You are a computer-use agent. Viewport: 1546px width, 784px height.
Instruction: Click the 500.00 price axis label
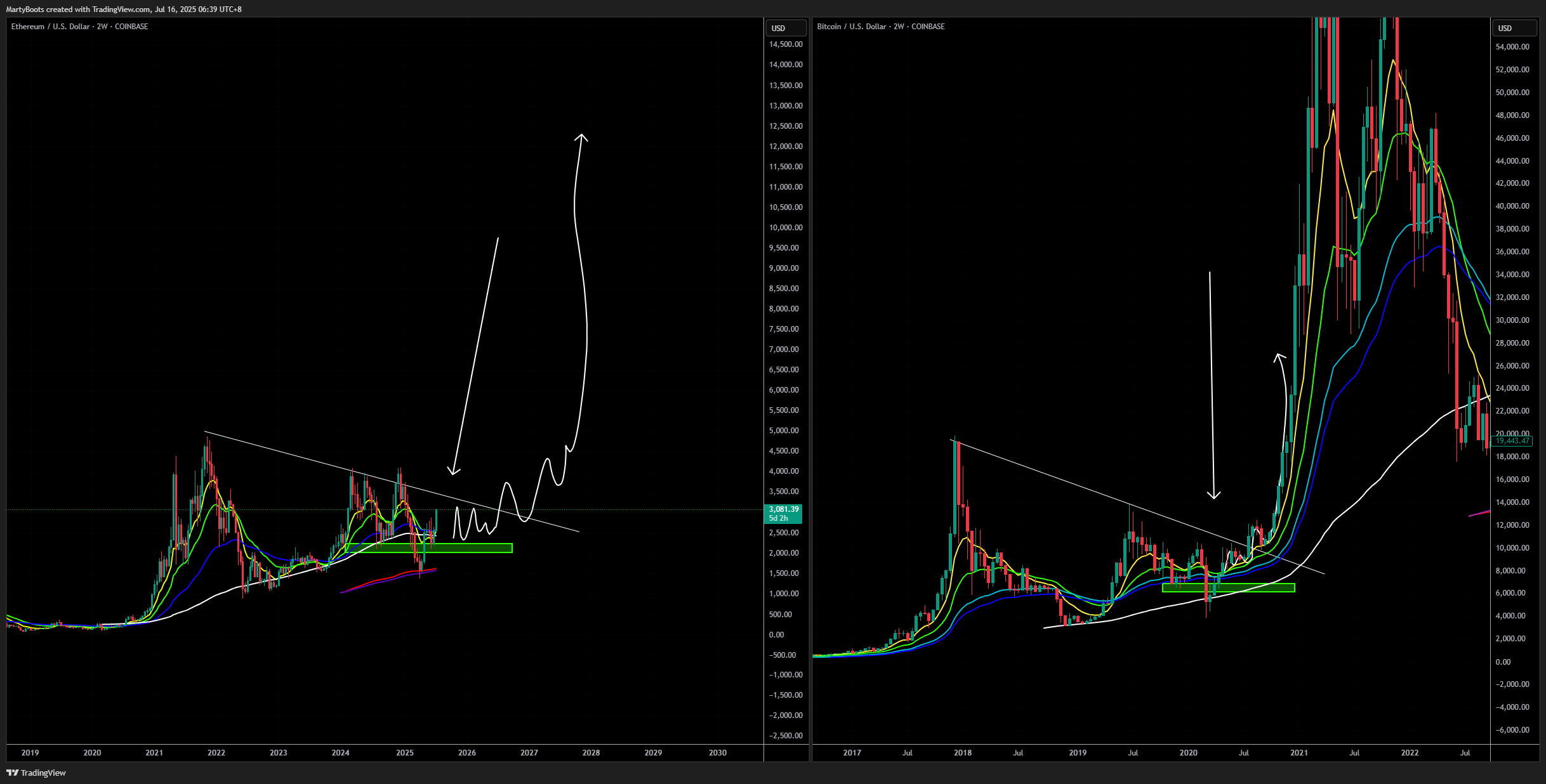pyautogui.click(x=781, y=615)
